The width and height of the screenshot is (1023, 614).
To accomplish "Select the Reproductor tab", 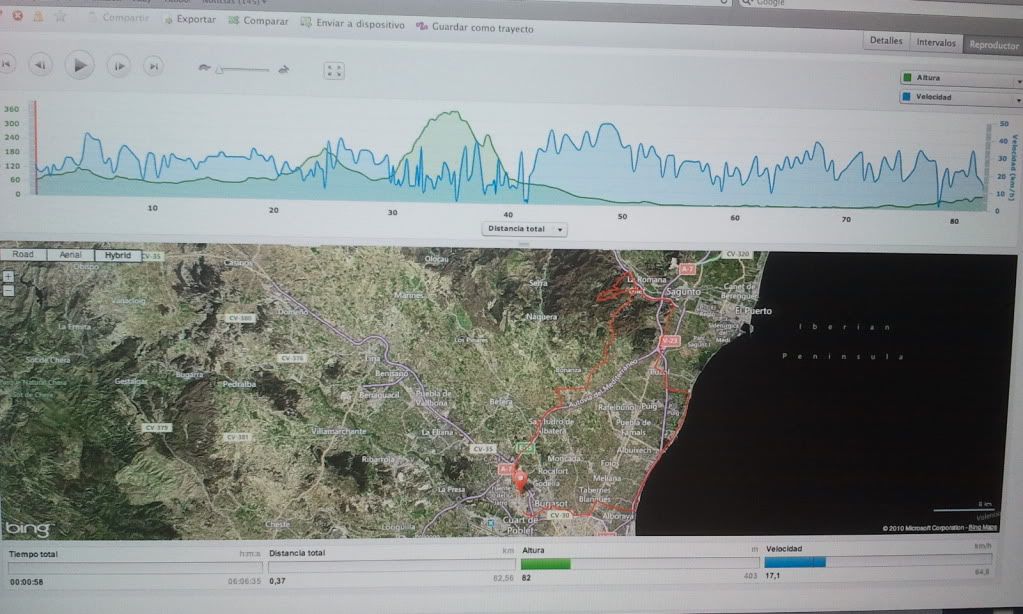I will 993,45.
